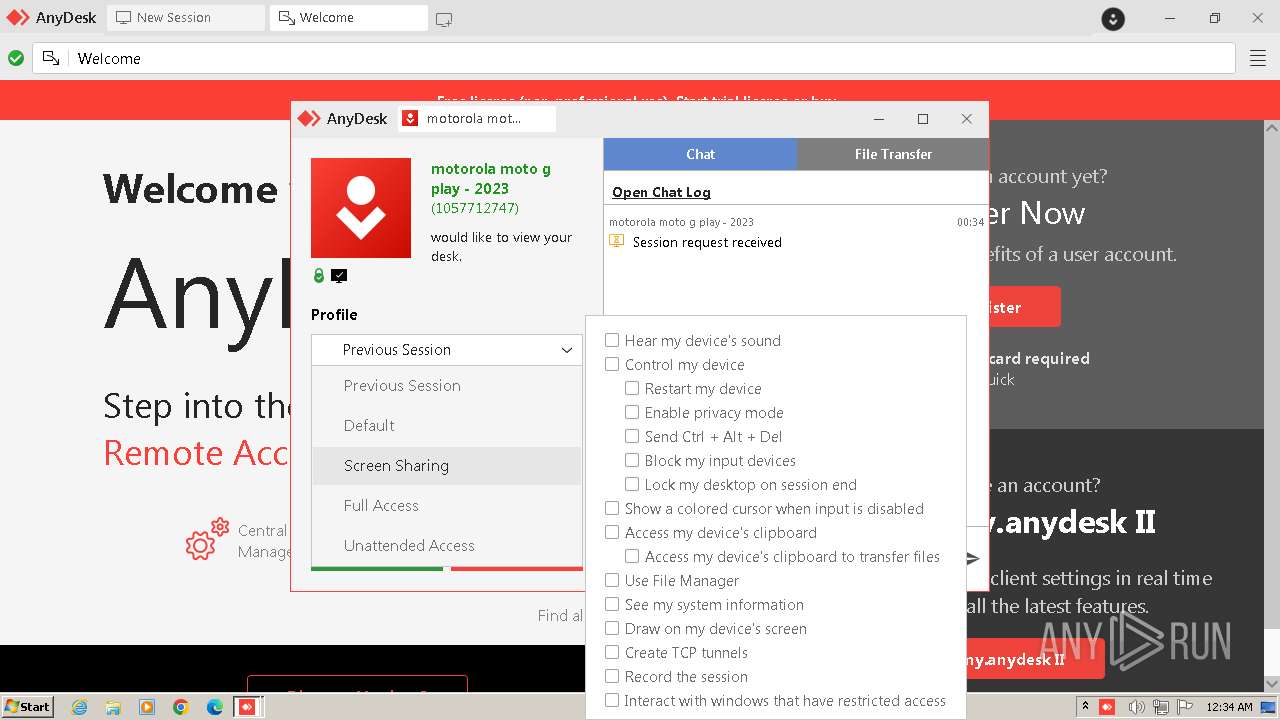Toggle Enable privacy mode checkbox
Viewport: 1280px width, 720px height.
point(632,412)
